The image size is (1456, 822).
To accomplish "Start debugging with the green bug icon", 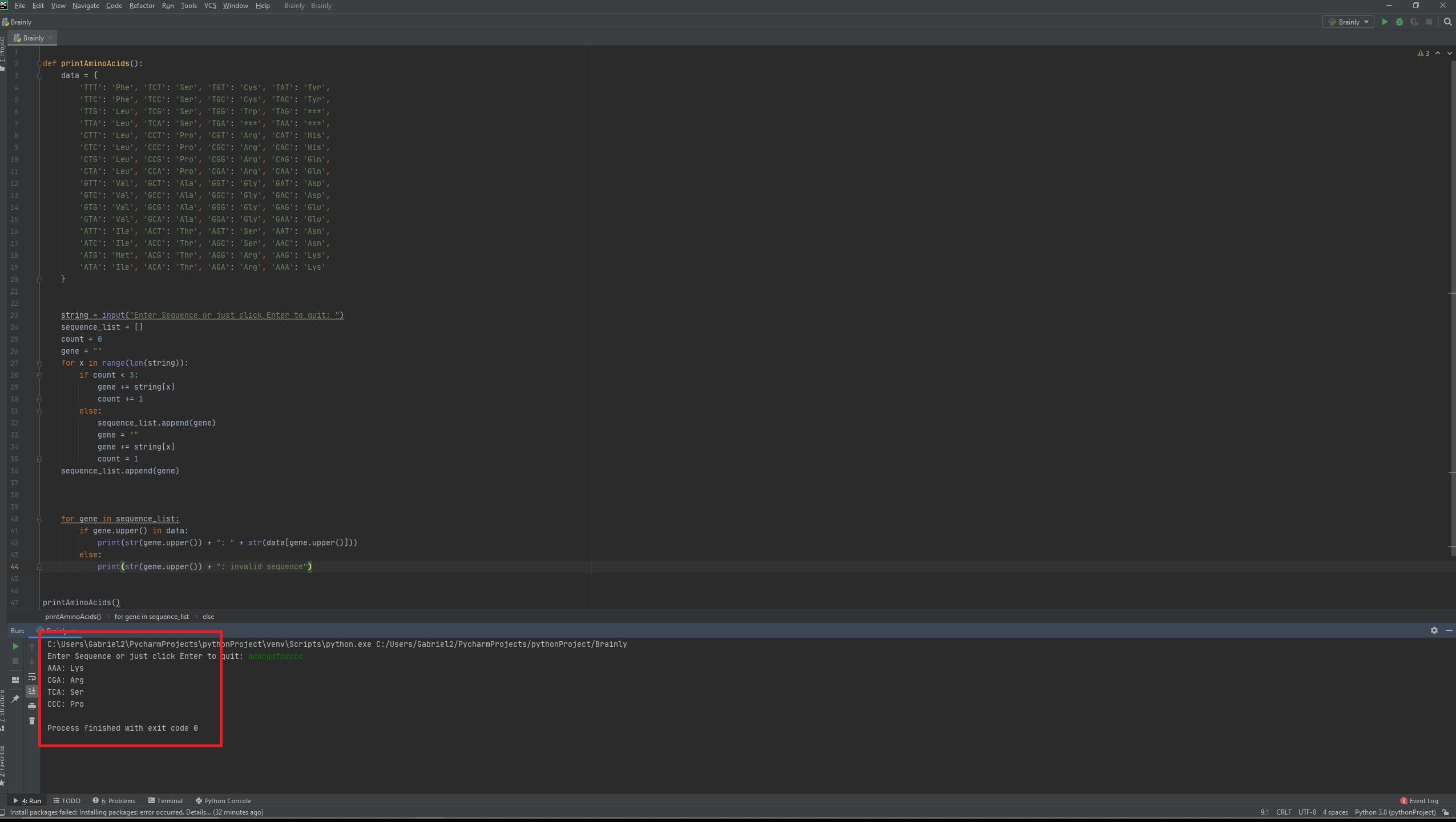I will coord(1399,22).
